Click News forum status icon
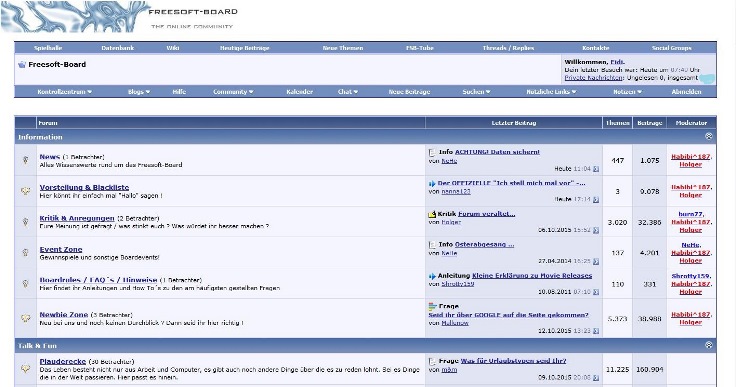Screen dimensions: 736x387 [x=25, y=160]
